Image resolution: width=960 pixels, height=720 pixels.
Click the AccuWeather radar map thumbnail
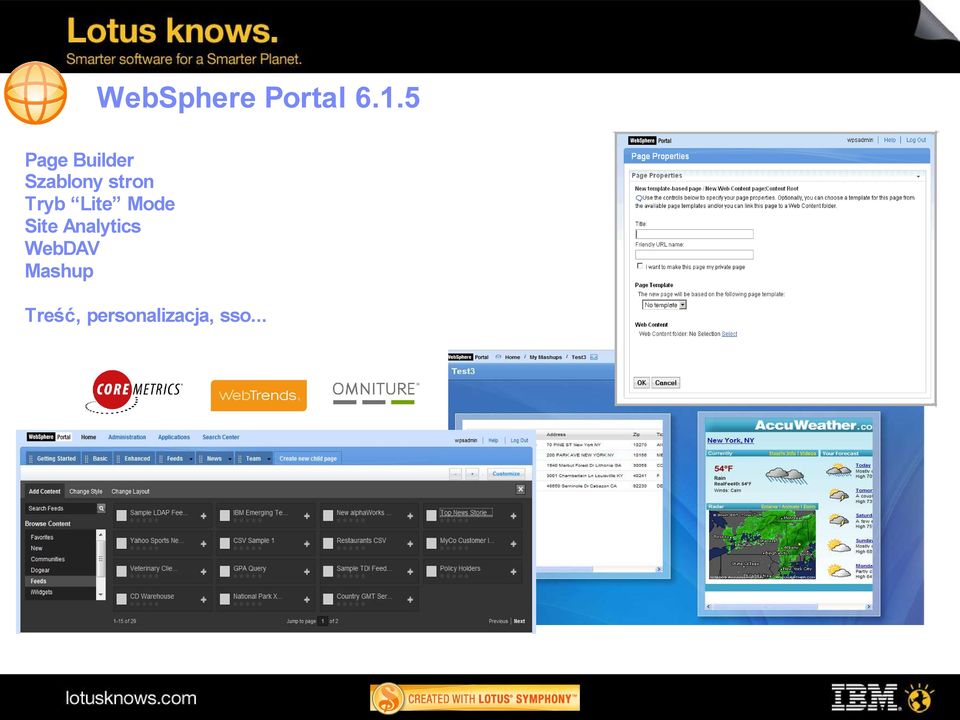click(x=762, y=545)
